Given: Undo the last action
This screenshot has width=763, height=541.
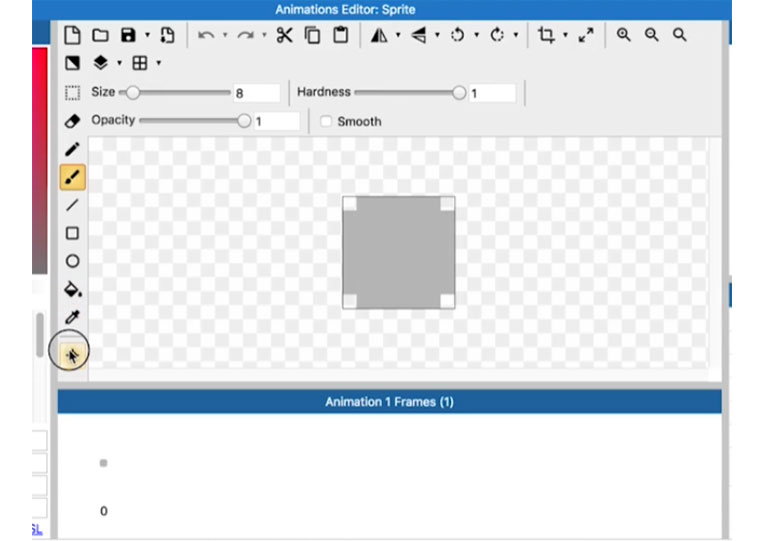Looking at the screenshot, I should (206, 35).
